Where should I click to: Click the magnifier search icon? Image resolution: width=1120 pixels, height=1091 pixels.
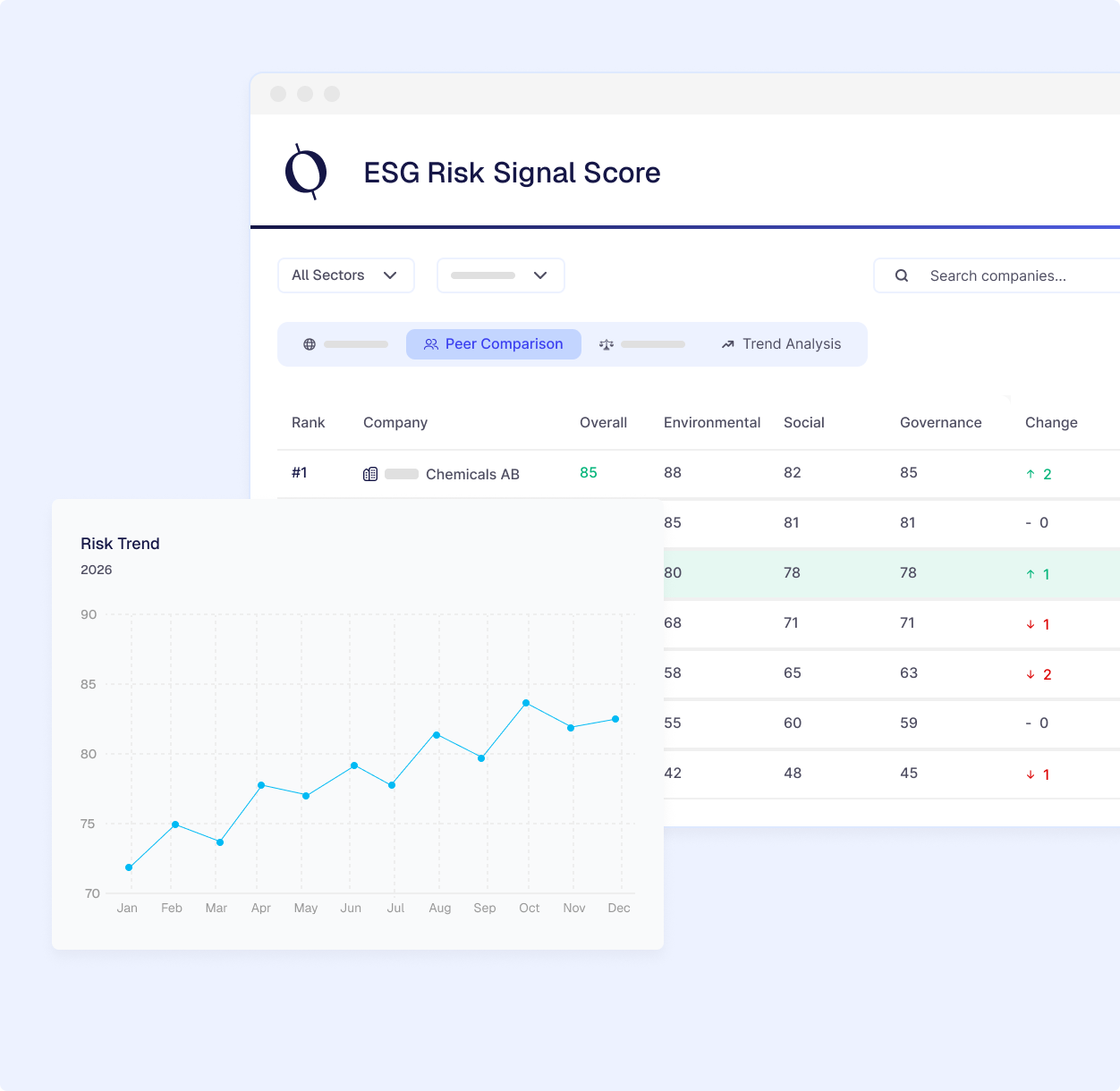(x=902, y=275)
